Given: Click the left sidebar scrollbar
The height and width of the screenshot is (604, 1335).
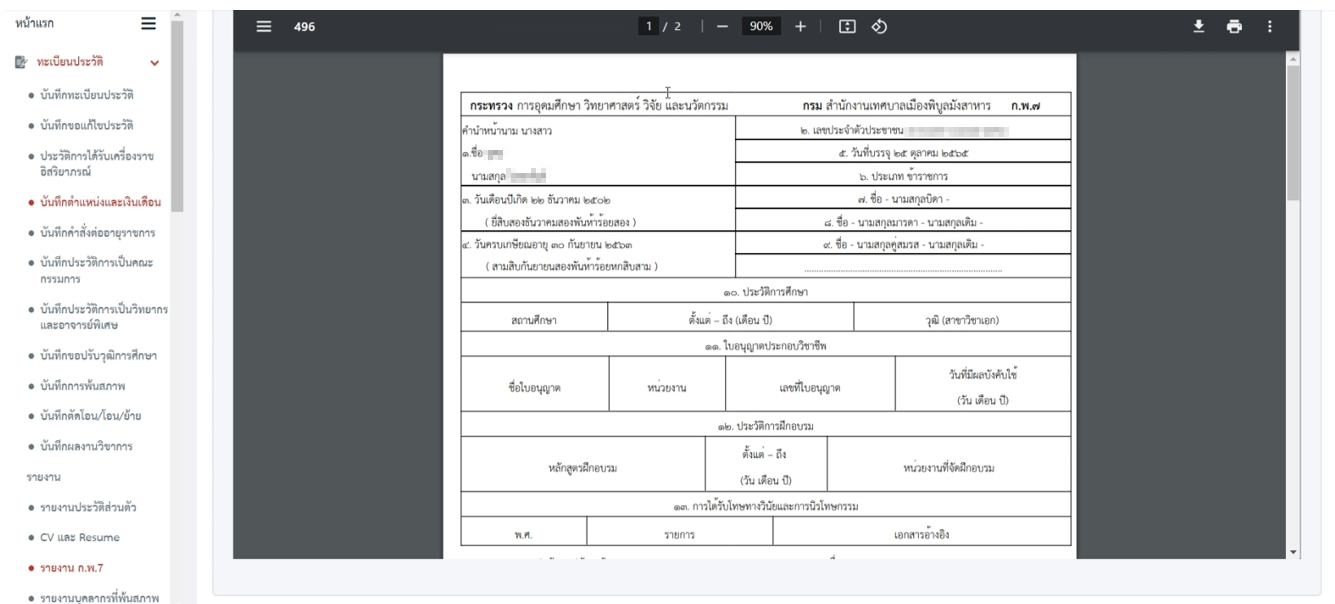Looking at the screenshot, I should tap(177, 115).
